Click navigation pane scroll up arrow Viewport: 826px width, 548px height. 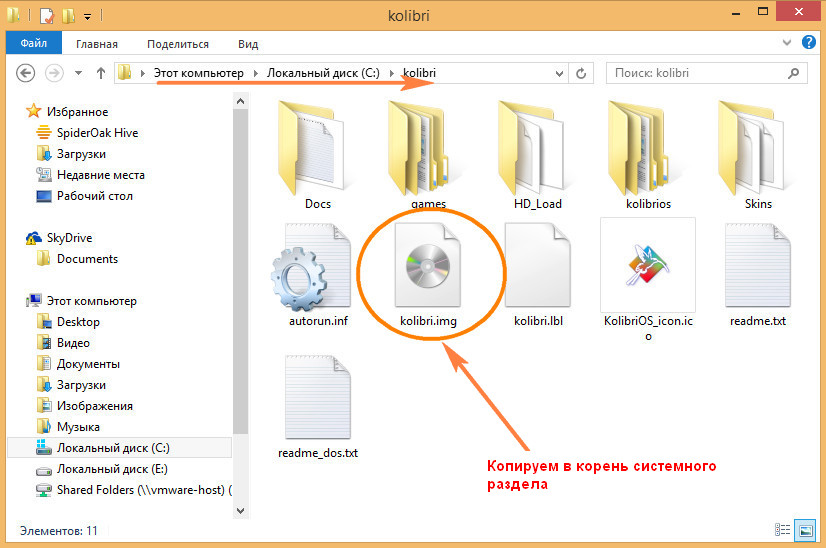click(241, 101)
